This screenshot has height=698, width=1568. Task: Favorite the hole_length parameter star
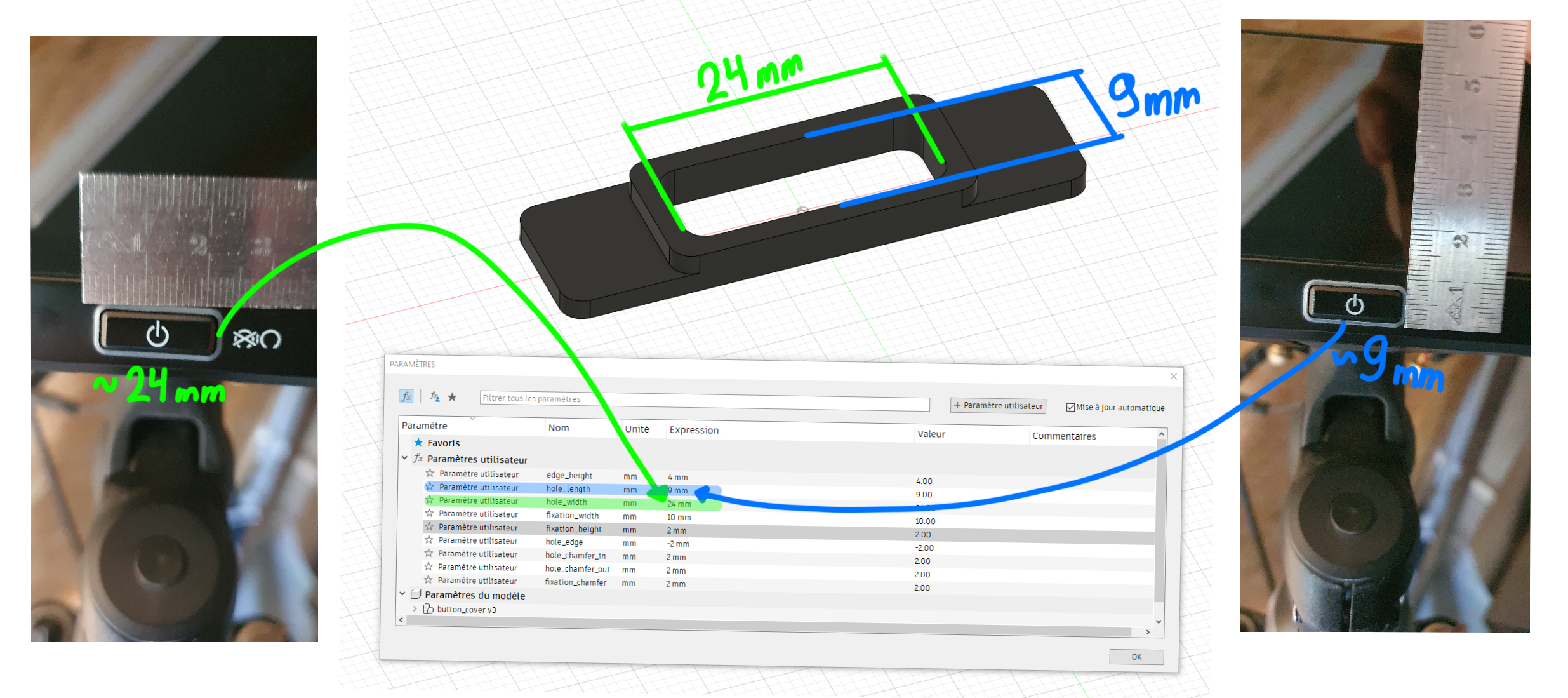[430, 487]
